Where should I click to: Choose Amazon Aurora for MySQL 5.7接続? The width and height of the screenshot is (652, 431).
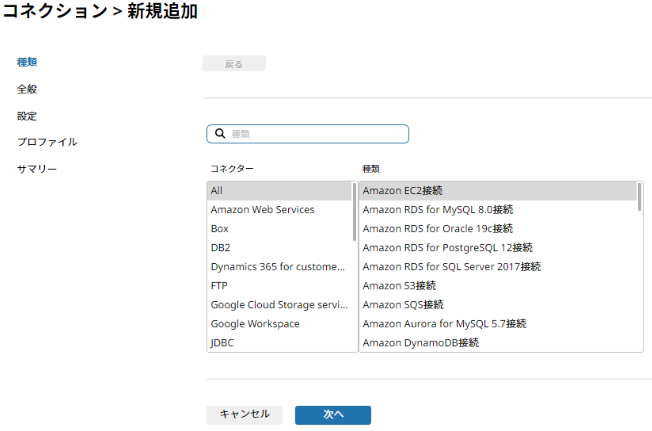point(498,324)
